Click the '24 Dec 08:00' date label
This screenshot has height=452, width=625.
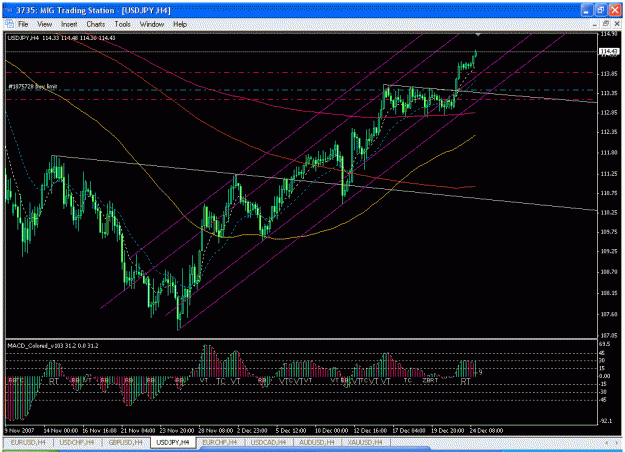pos(486,430)
